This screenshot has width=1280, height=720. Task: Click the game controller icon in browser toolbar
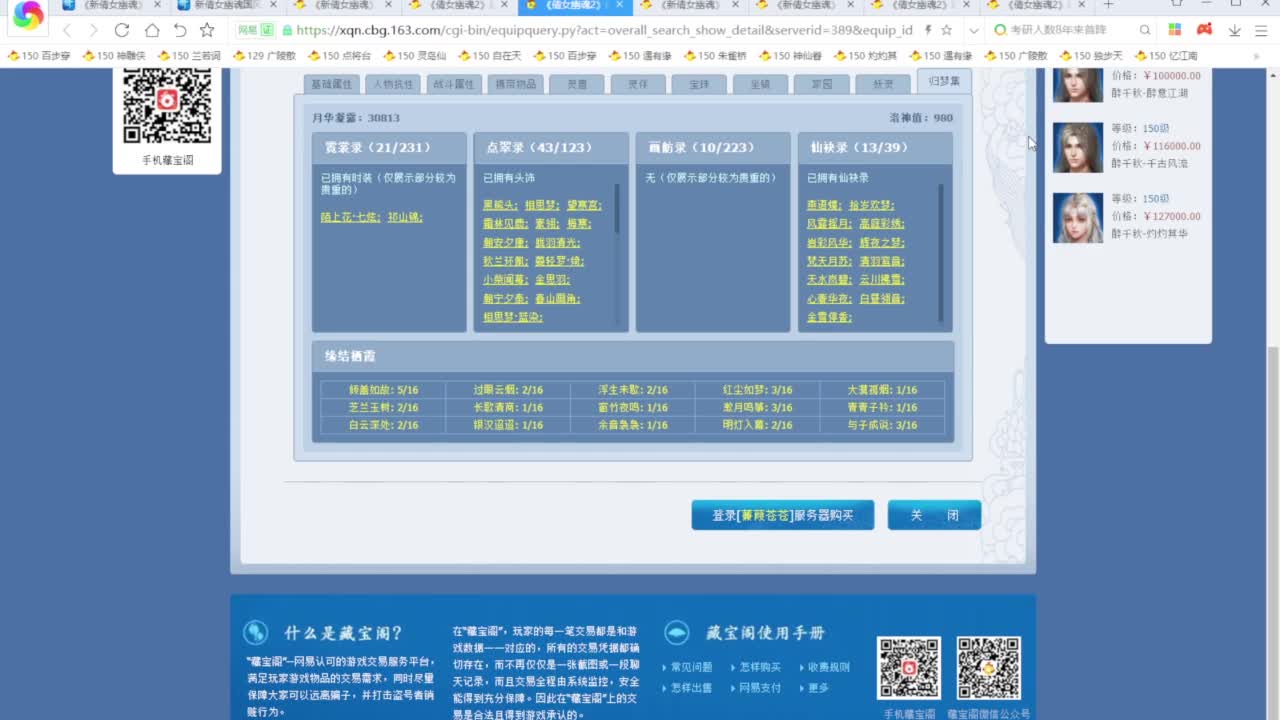click(1204, 30)
